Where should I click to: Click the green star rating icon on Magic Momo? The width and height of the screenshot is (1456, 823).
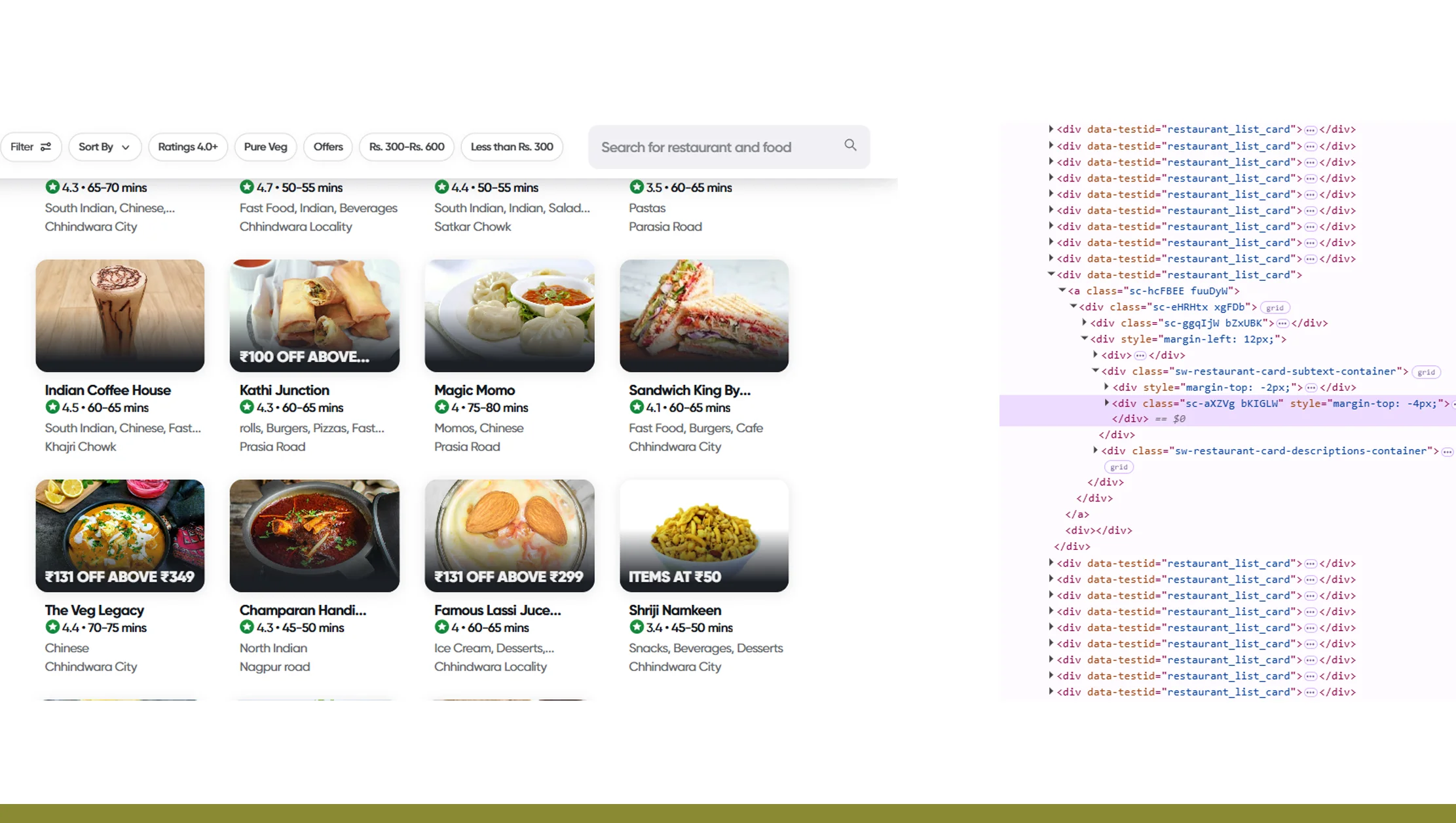click(x=441, y=407)
